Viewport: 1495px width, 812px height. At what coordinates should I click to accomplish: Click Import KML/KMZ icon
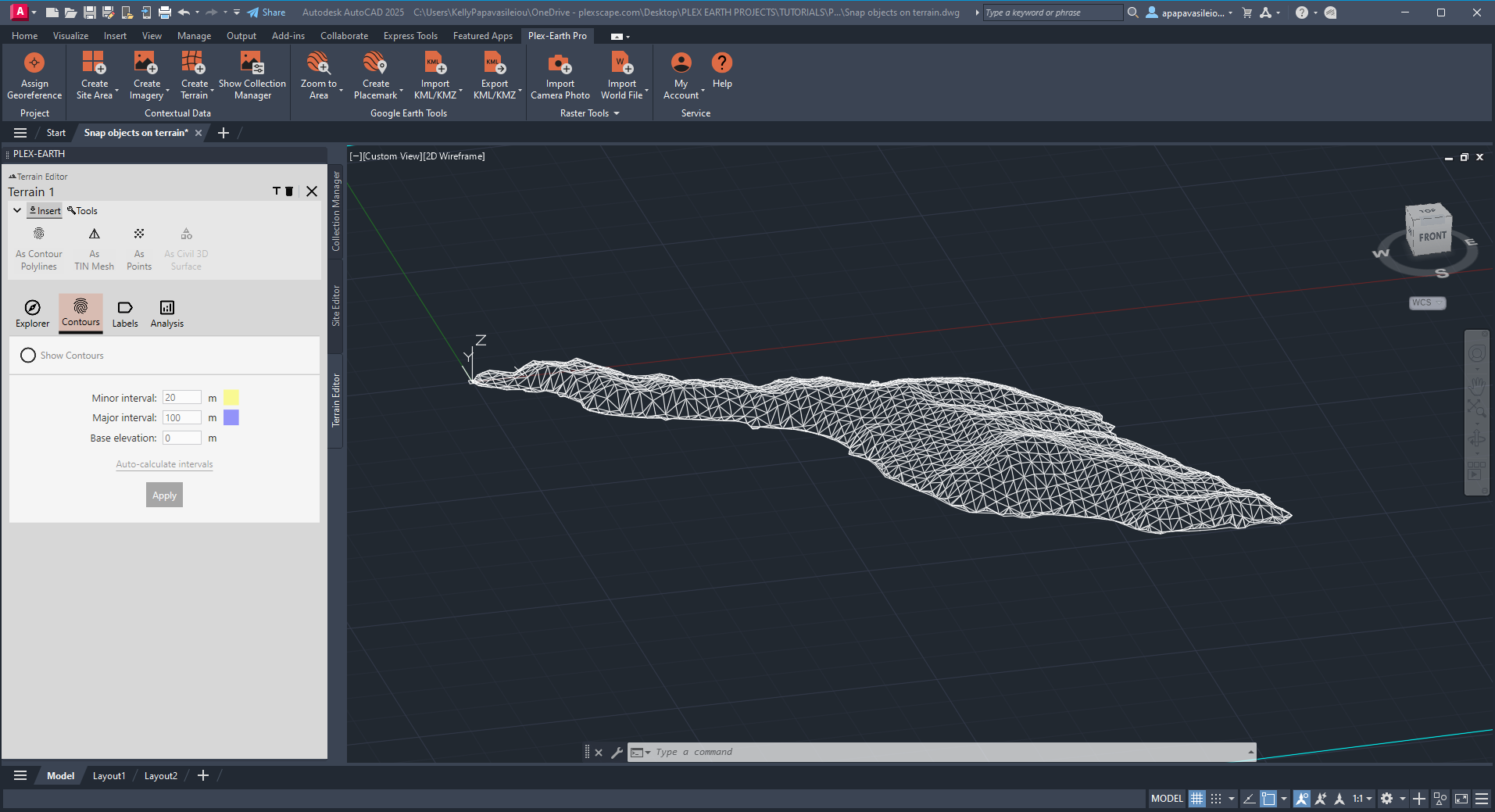pyautogui.click(x=435, y=63)
